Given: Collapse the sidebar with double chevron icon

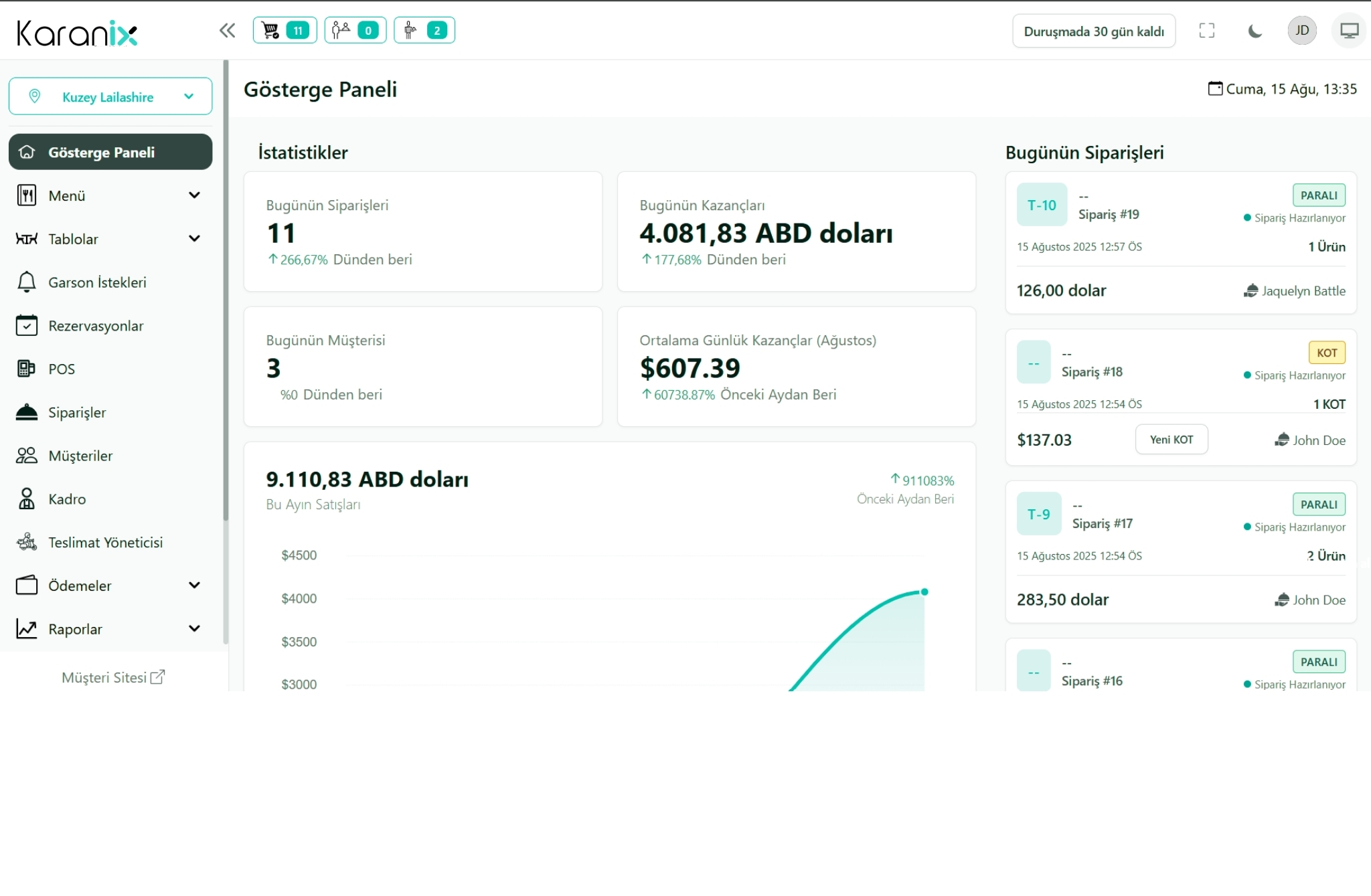Looking at the screenshot, I should pos(227,30).
